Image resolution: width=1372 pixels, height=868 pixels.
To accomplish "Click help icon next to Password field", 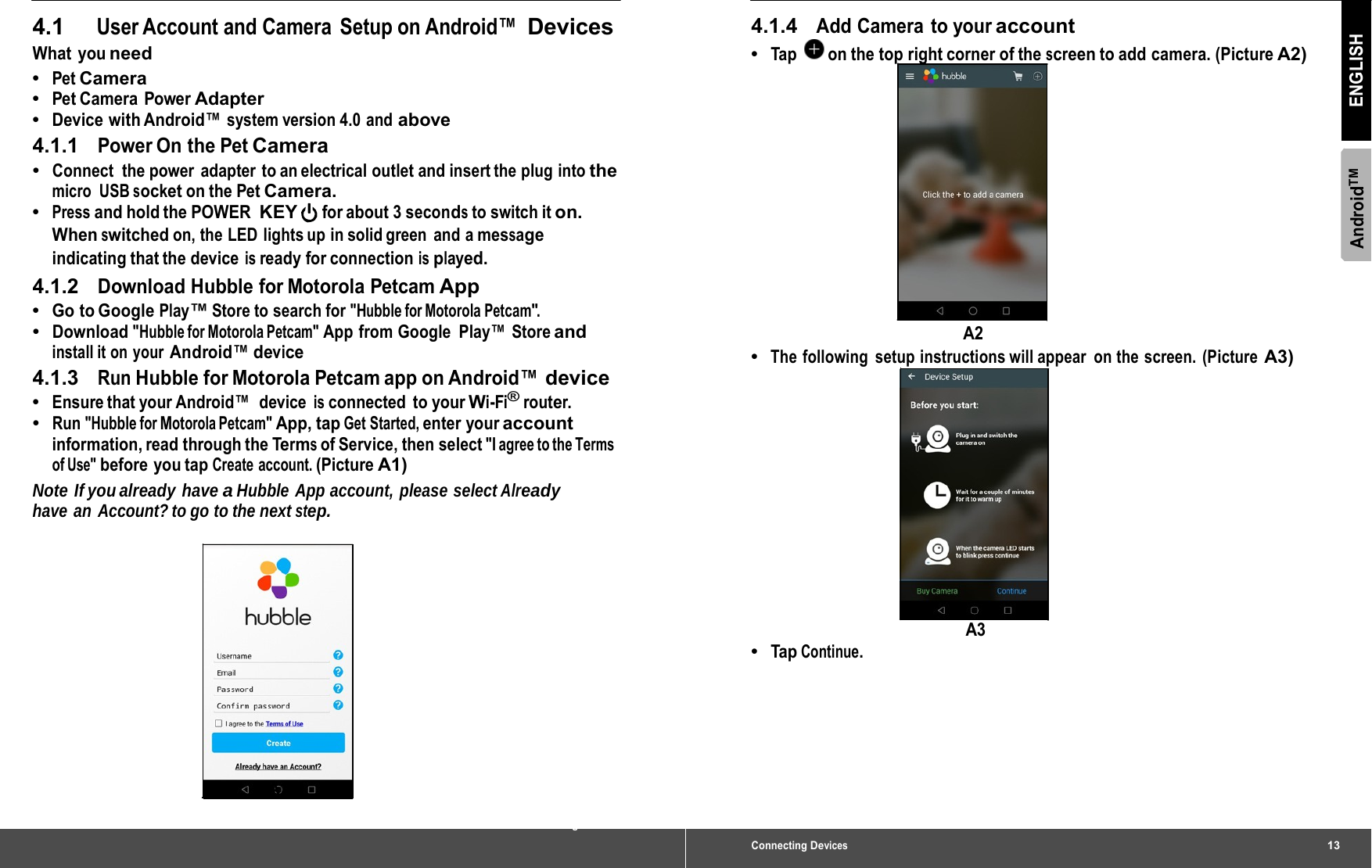I will tap(338, 688).
